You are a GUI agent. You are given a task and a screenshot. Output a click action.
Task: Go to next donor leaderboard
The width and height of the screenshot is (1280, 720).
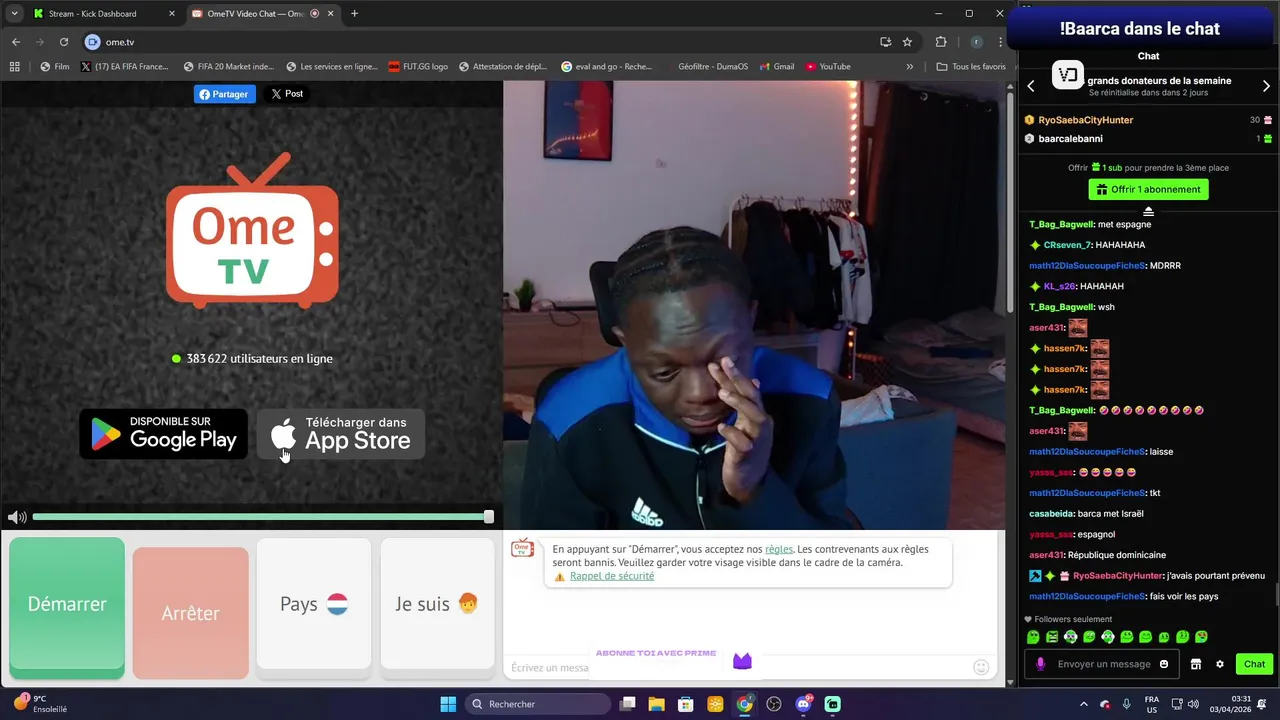tap(1266, 86)
